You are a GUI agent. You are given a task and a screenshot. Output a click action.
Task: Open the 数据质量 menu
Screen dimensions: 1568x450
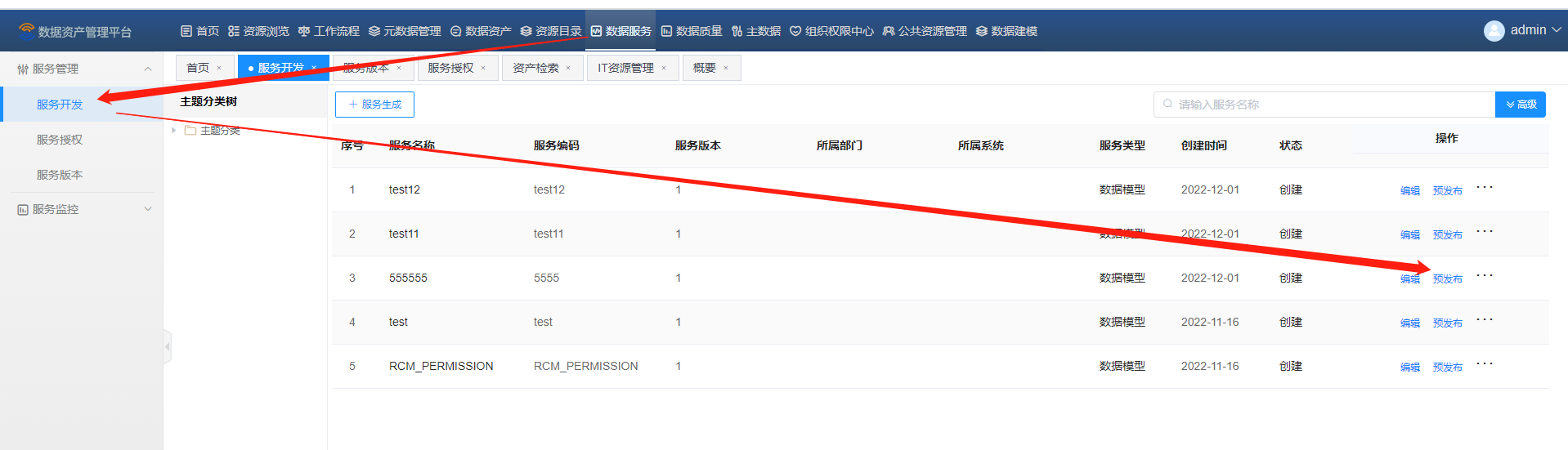click(692, 31)
